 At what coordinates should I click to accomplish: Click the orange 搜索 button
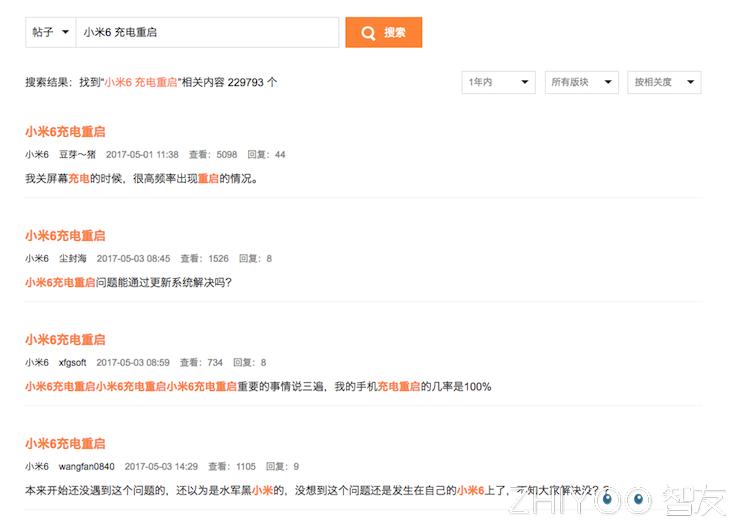coord(384,32)
